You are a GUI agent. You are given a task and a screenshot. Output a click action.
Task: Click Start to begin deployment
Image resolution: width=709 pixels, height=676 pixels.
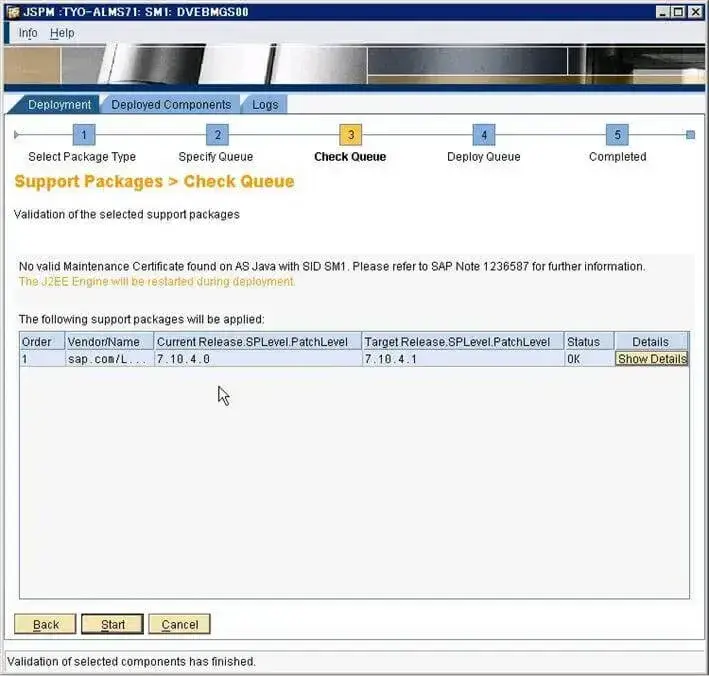click(113, 624)
